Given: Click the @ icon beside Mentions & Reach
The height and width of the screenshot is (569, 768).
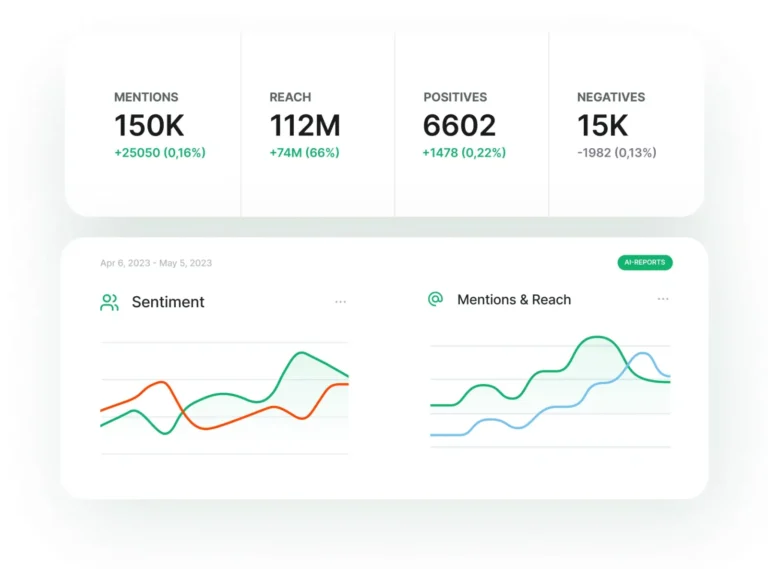Looking at the screenshot, I should click(x=435, y=299).
